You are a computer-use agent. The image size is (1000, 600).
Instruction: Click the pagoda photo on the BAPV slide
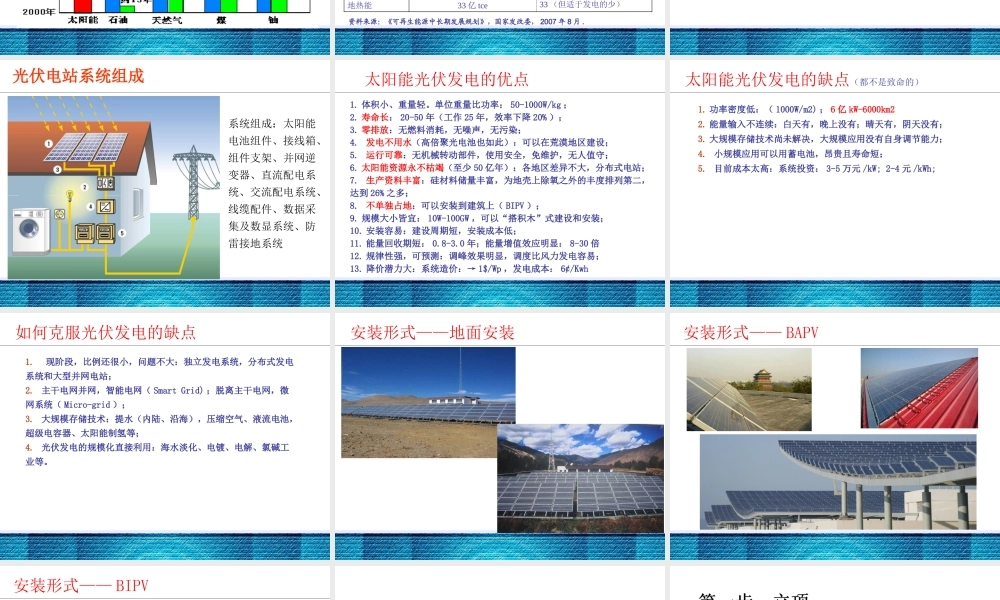pos(760,376)
